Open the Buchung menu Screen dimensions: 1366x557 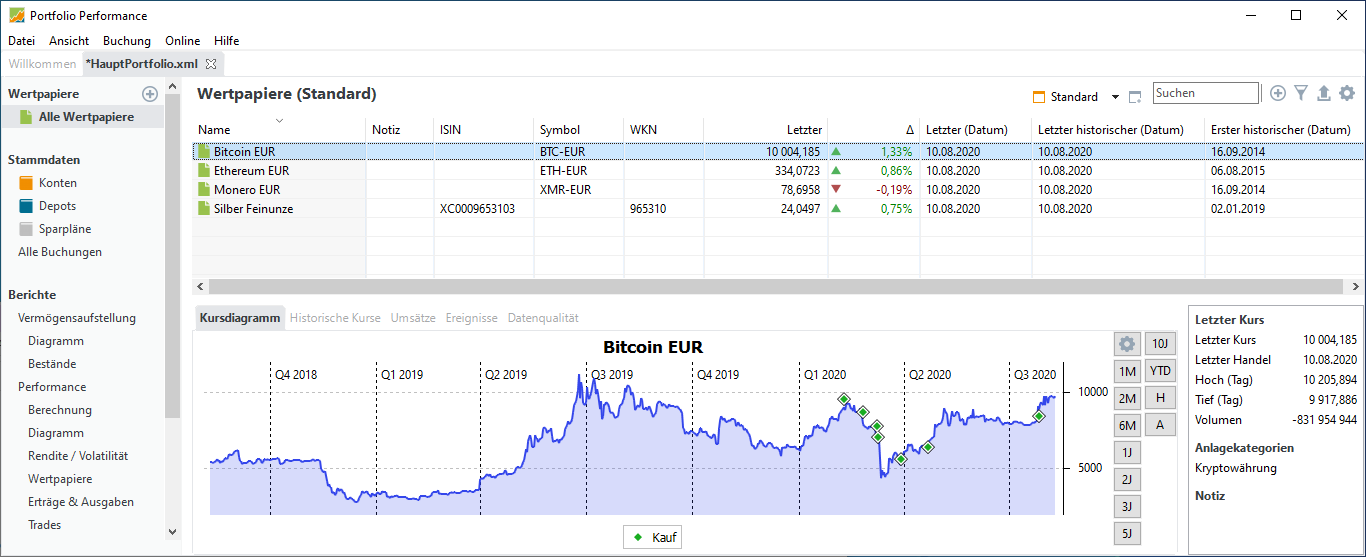click(127, 41)
